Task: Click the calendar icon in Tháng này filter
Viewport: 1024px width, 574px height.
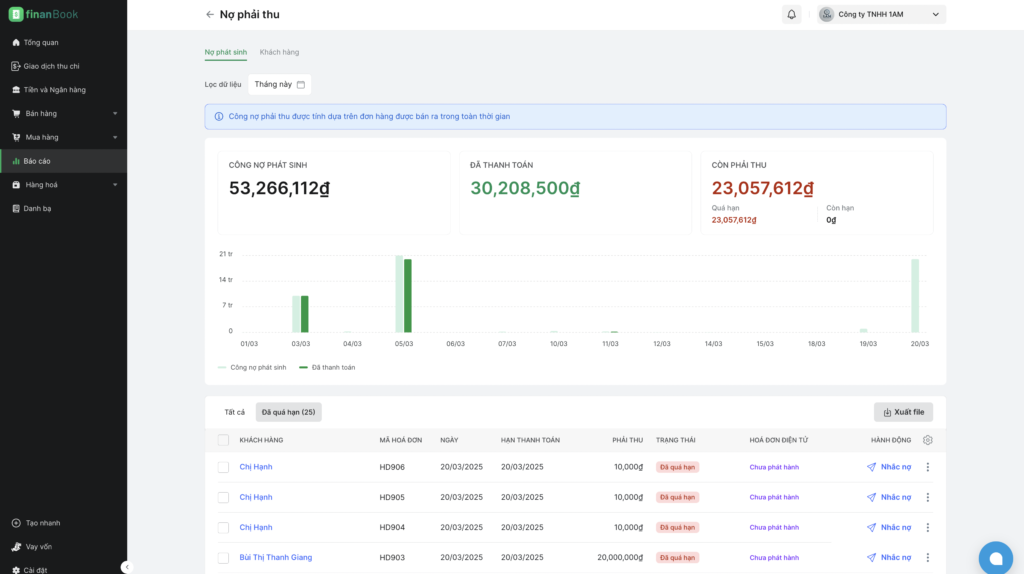Action: pyautogui.click(x=301, y=84)
